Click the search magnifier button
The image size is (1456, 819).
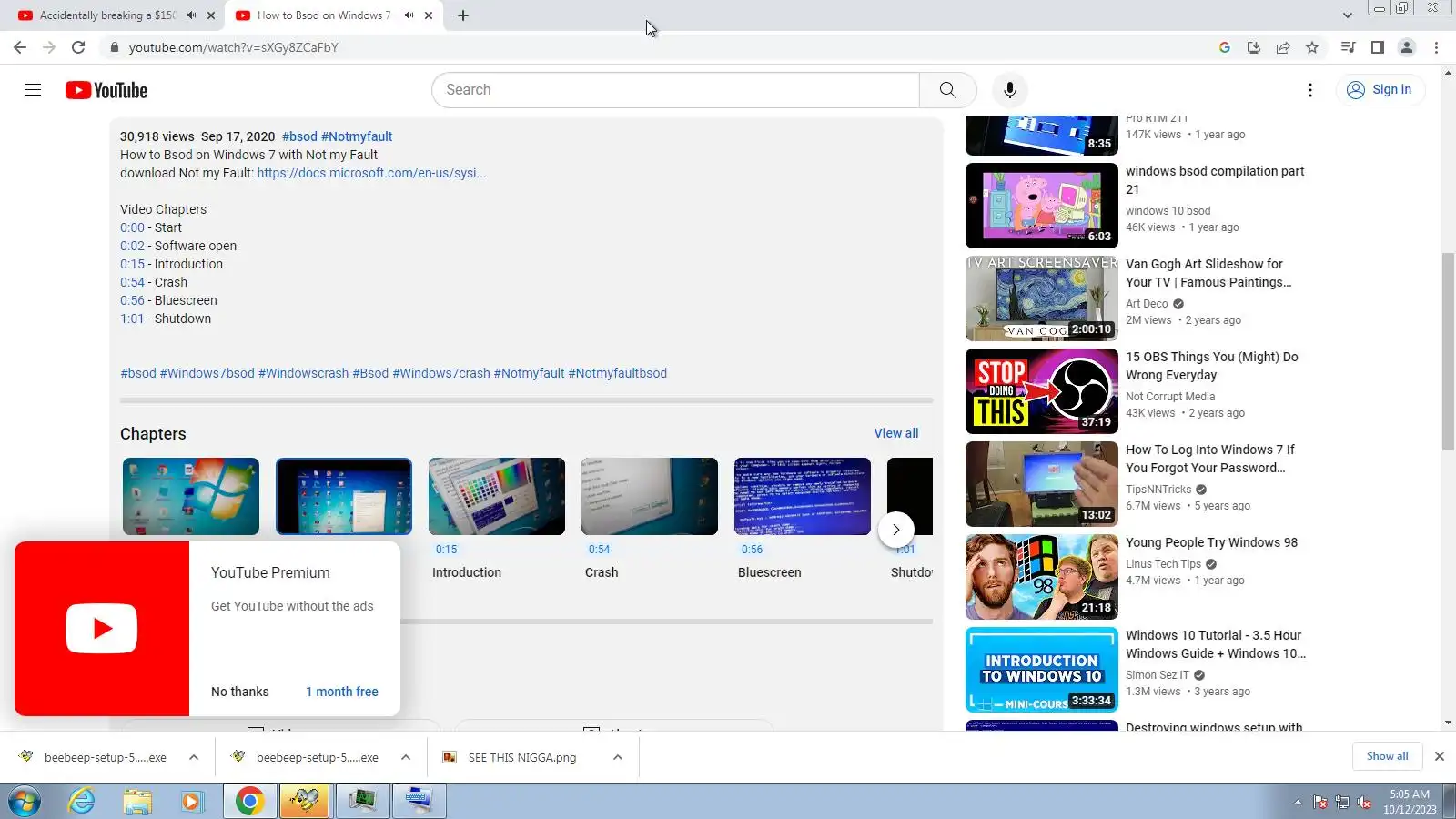pyautogui.click(x=947, y=90)
